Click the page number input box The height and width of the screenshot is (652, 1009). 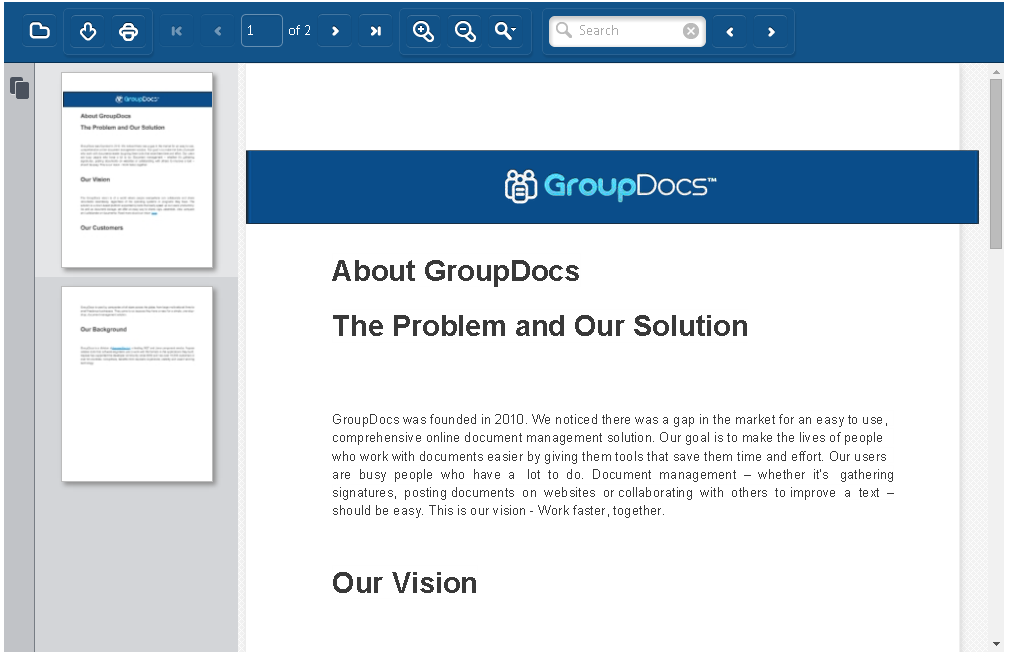tap(261, 31)
